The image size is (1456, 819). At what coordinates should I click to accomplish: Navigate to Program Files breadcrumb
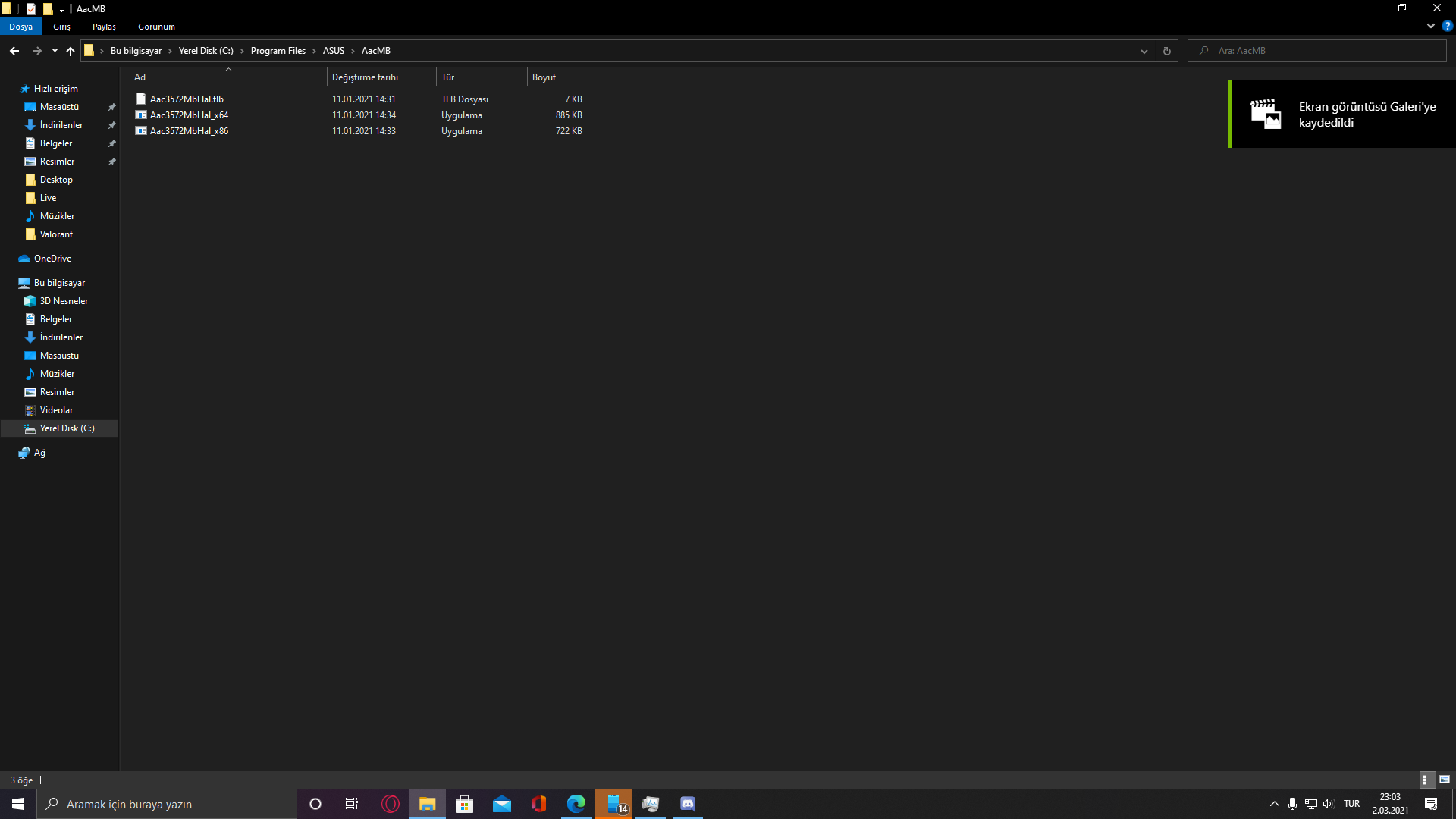pos(278,51)
